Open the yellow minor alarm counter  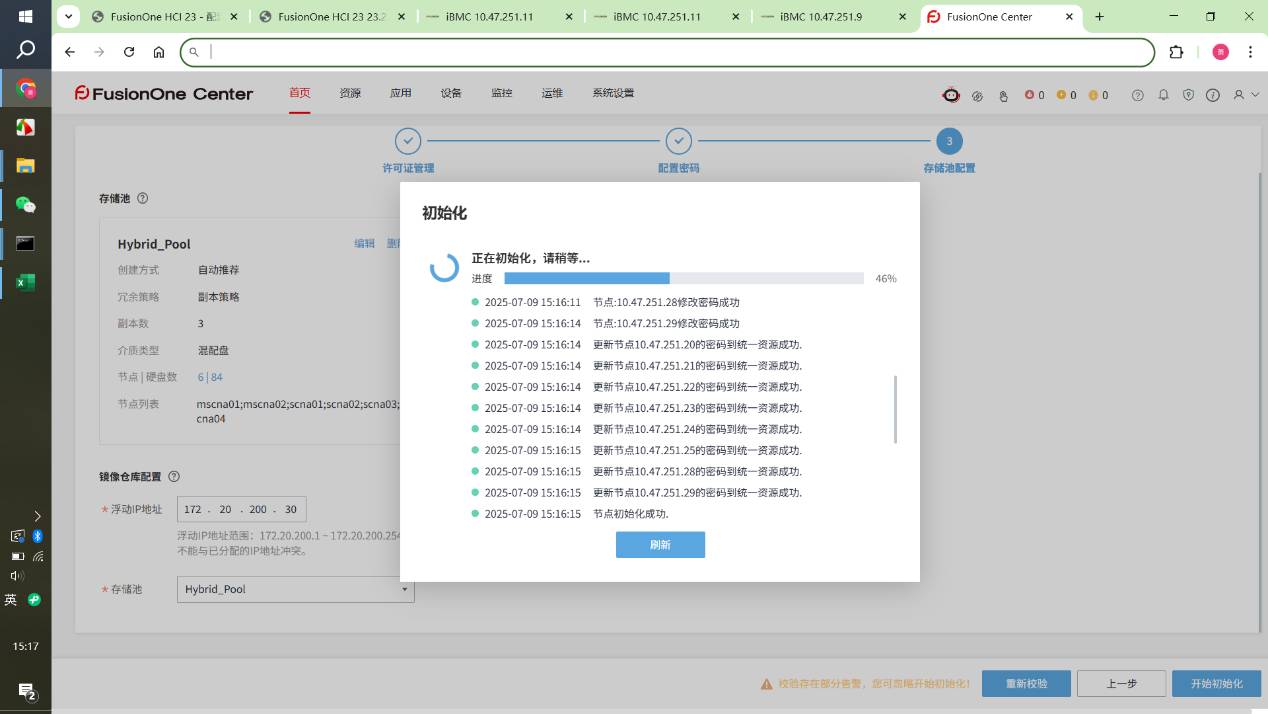(1098, 95)
